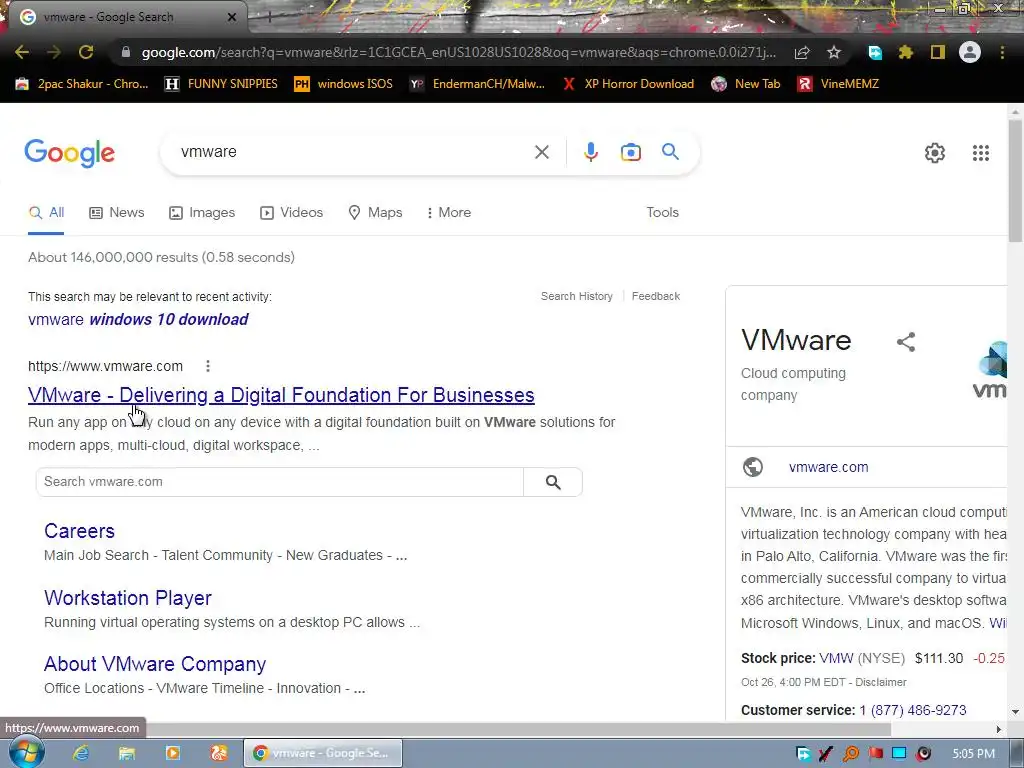Click the Search vmware.com input box

coord(280,482)
